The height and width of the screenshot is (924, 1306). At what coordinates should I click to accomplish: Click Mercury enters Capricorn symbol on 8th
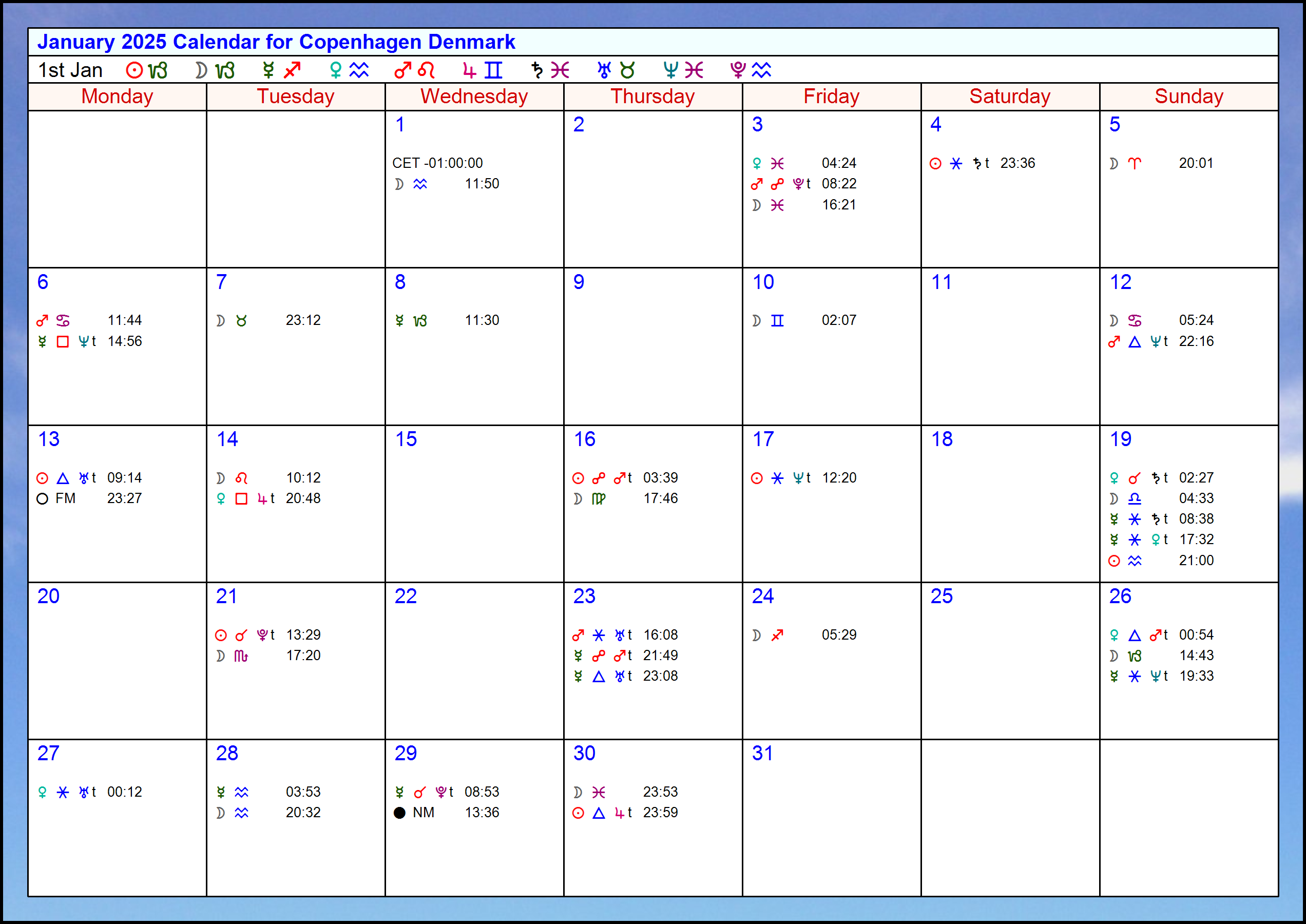coord(411,321)
